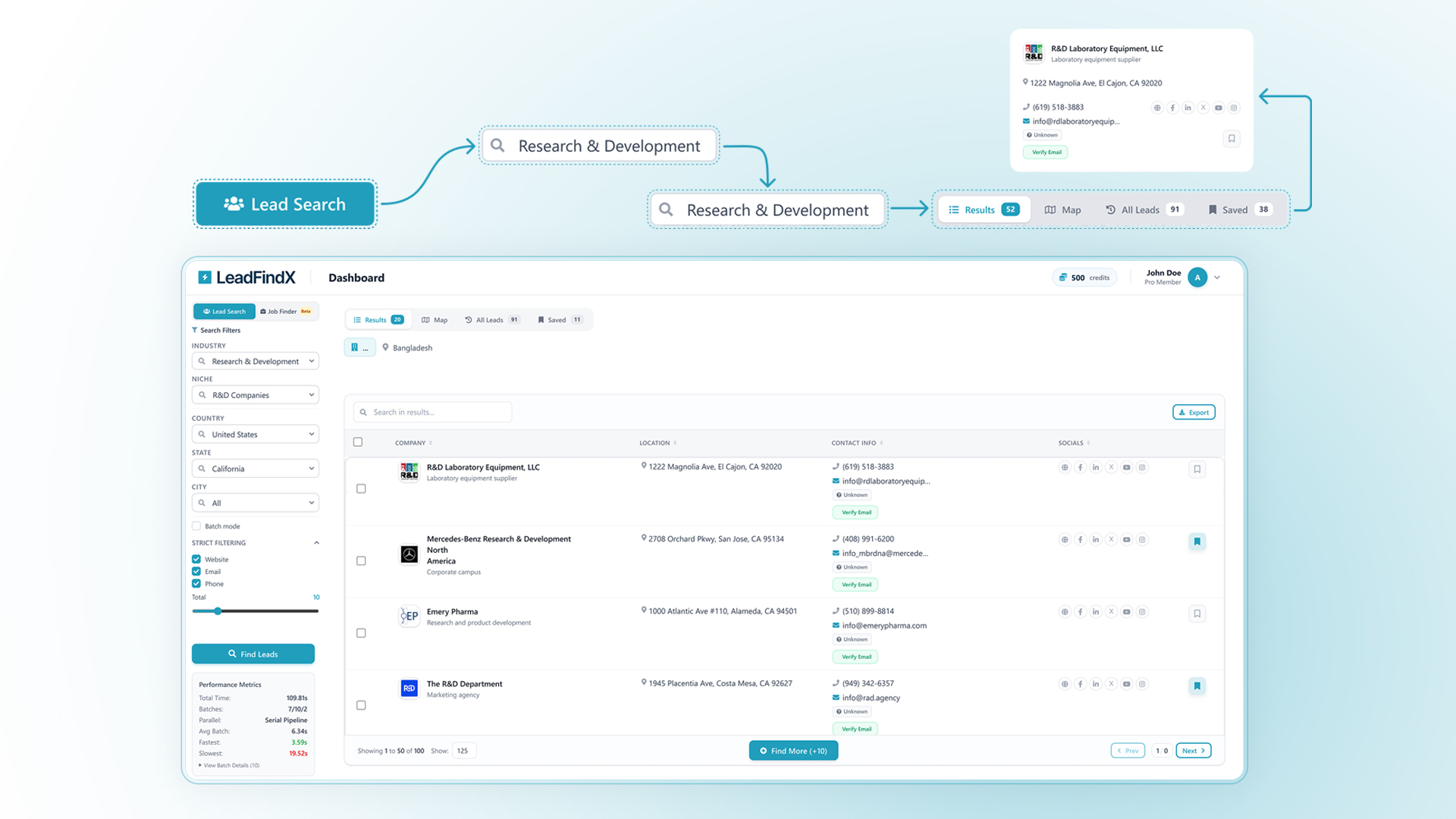The image size is (1456, 819).
Task: Uncheck Website strict filter
Action: pyautogui.click(x=196, y=559)
